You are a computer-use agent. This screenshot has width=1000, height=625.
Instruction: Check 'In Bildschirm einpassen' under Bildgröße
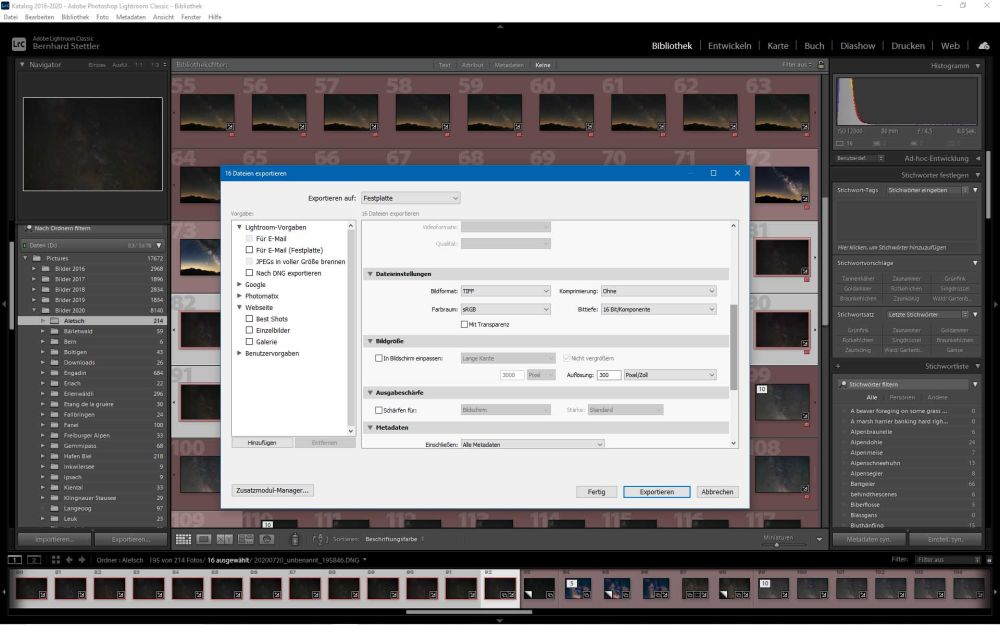tap(377, 358)
